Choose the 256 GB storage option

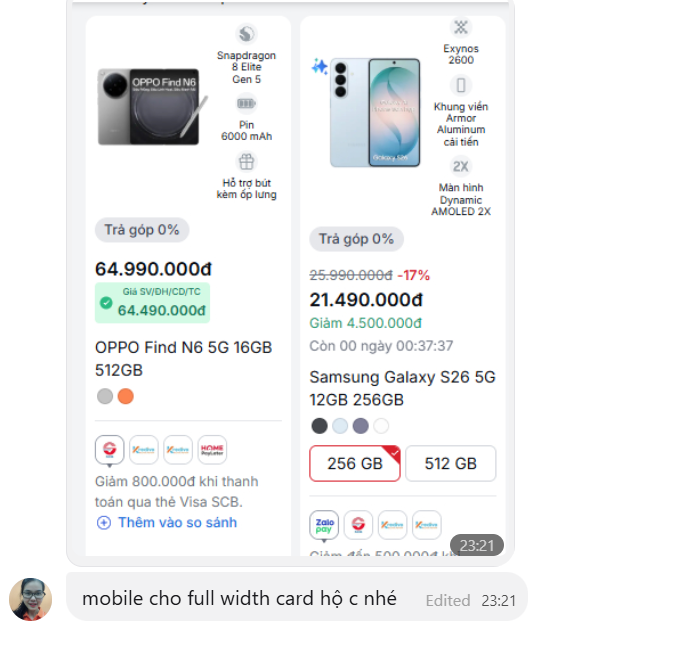coord(355,463)
